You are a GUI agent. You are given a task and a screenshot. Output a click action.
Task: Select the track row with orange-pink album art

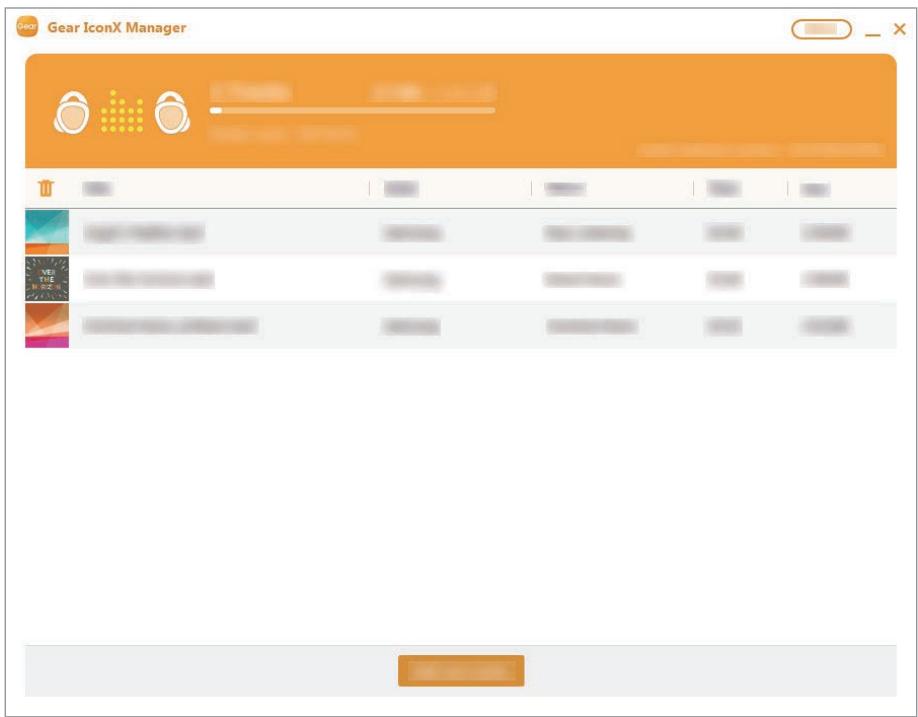[x=461, y=325]
